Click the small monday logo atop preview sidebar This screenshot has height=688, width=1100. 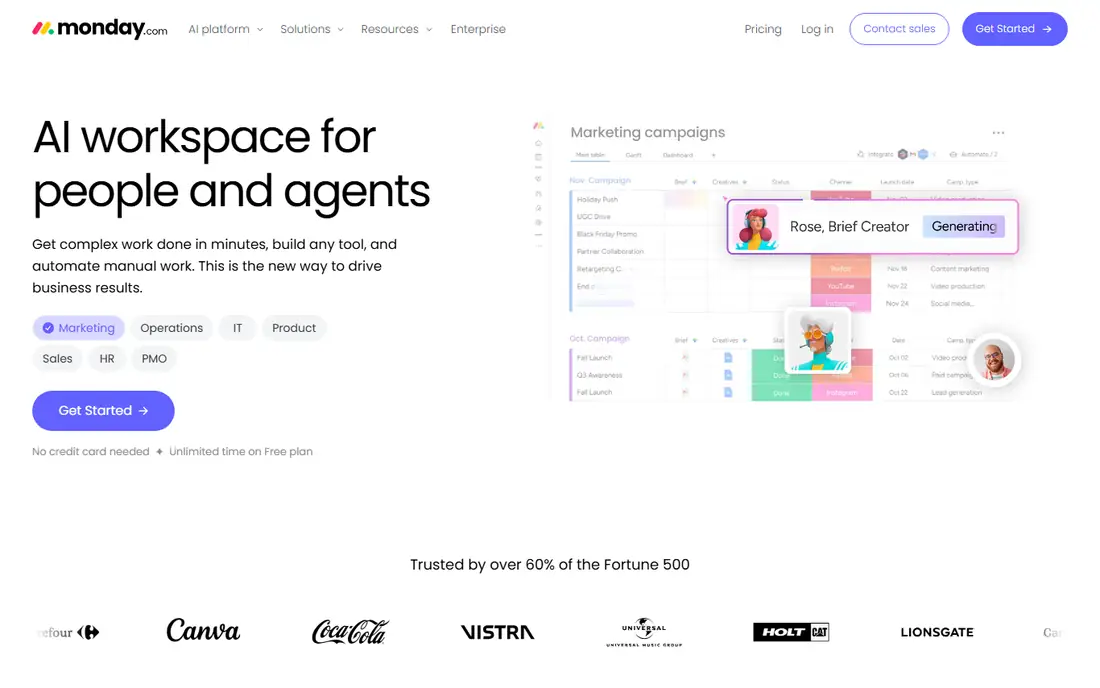pos(538,126)
